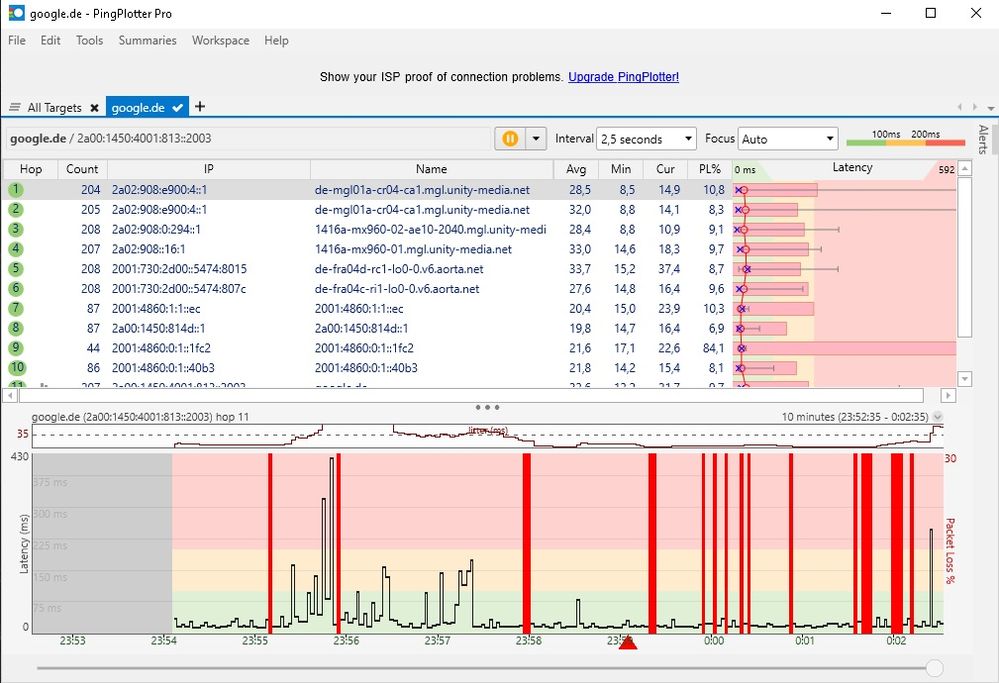
Task: Open the Interval dropdown showing 2,5 seconds
Action: [646, 139]
